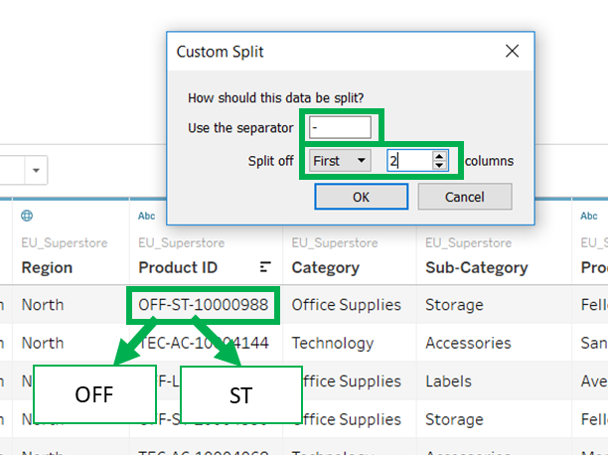
Task: Click the Abc type icon above Product ID
Action: tap(146, 215)
